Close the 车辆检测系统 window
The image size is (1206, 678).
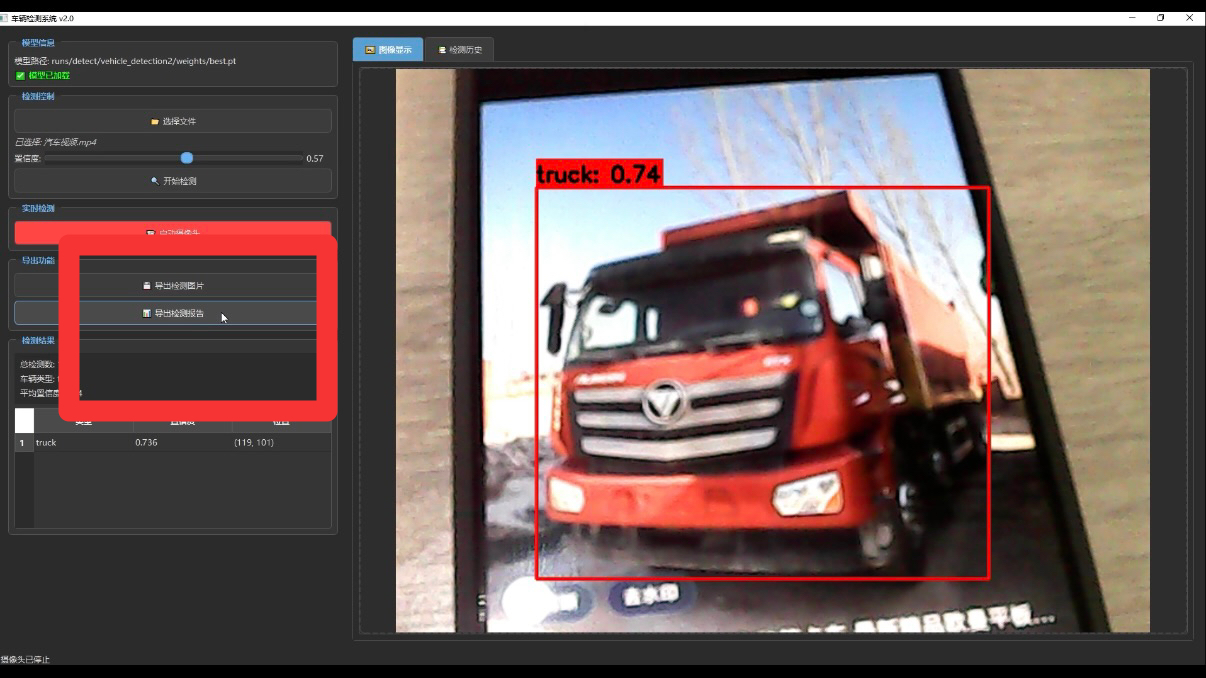click(1190, 18)
